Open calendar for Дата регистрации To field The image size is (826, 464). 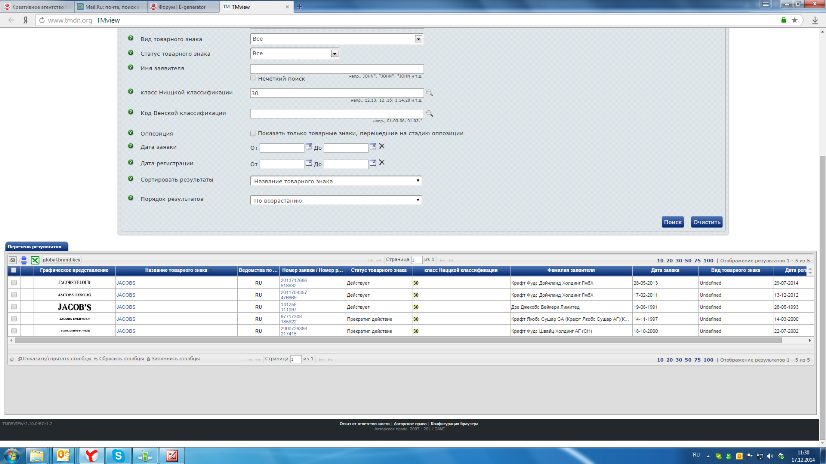(x=373, y=163)
